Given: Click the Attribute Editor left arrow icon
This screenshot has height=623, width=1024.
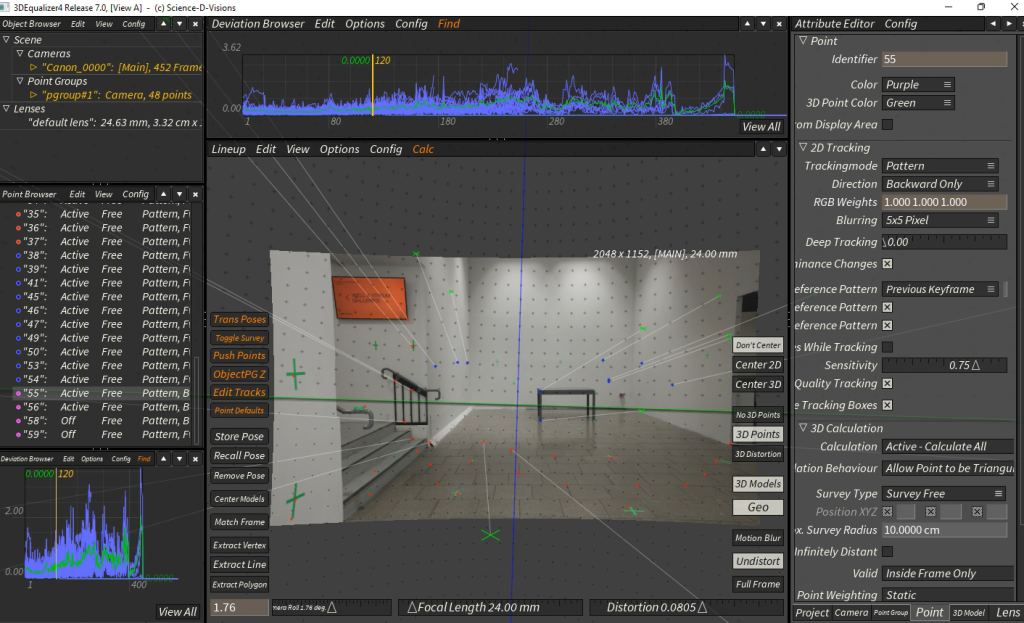Looking at the screenshot, I should 993,24.
